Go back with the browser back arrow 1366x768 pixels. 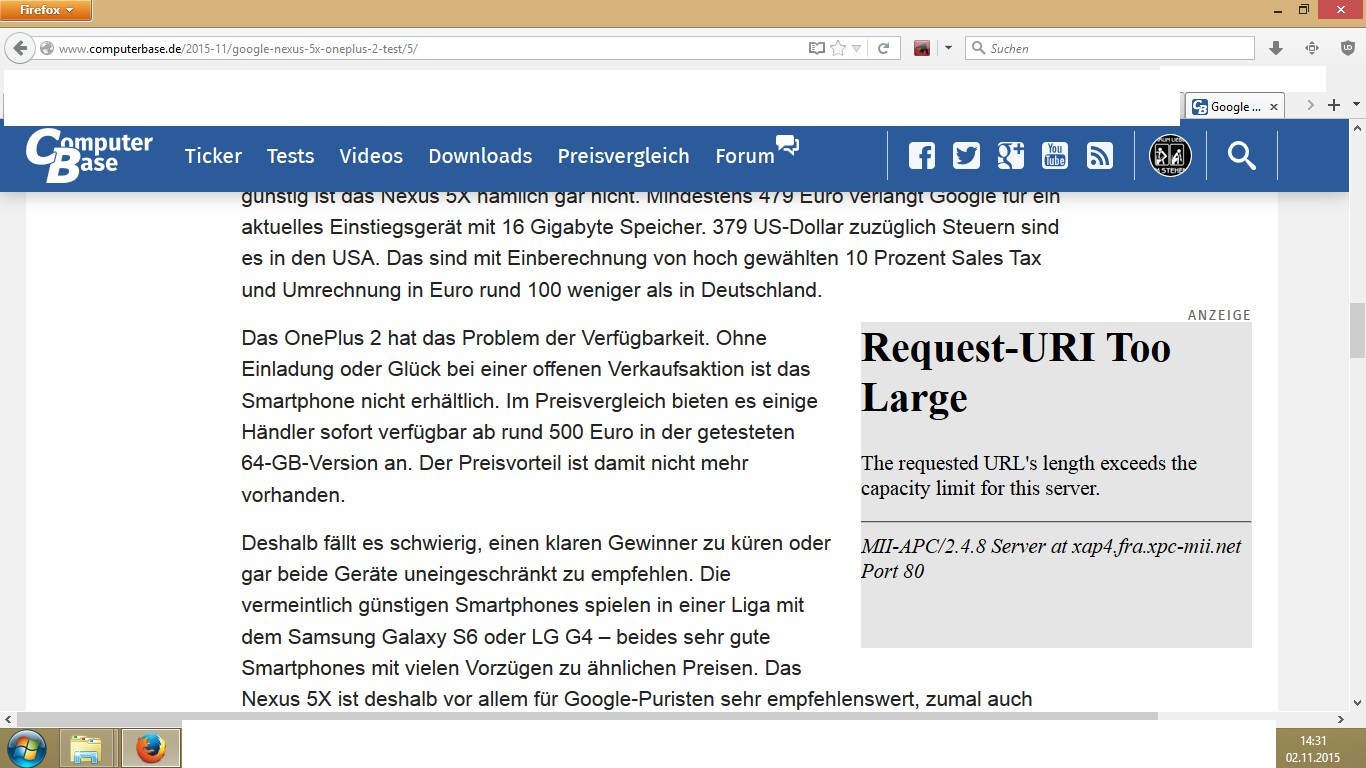click(20, 48)
